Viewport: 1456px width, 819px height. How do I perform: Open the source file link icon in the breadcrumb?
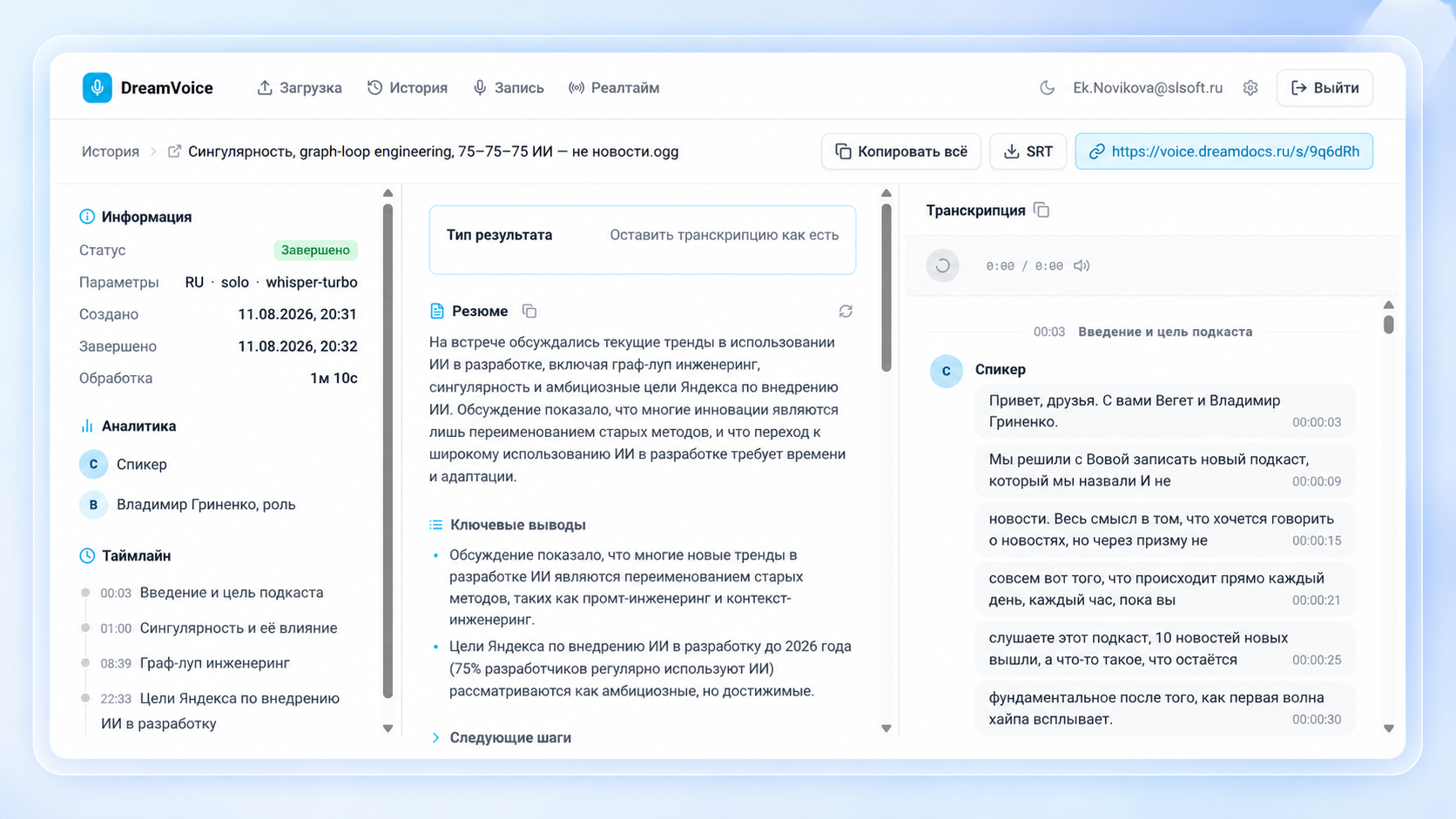(x=174, y=151)
